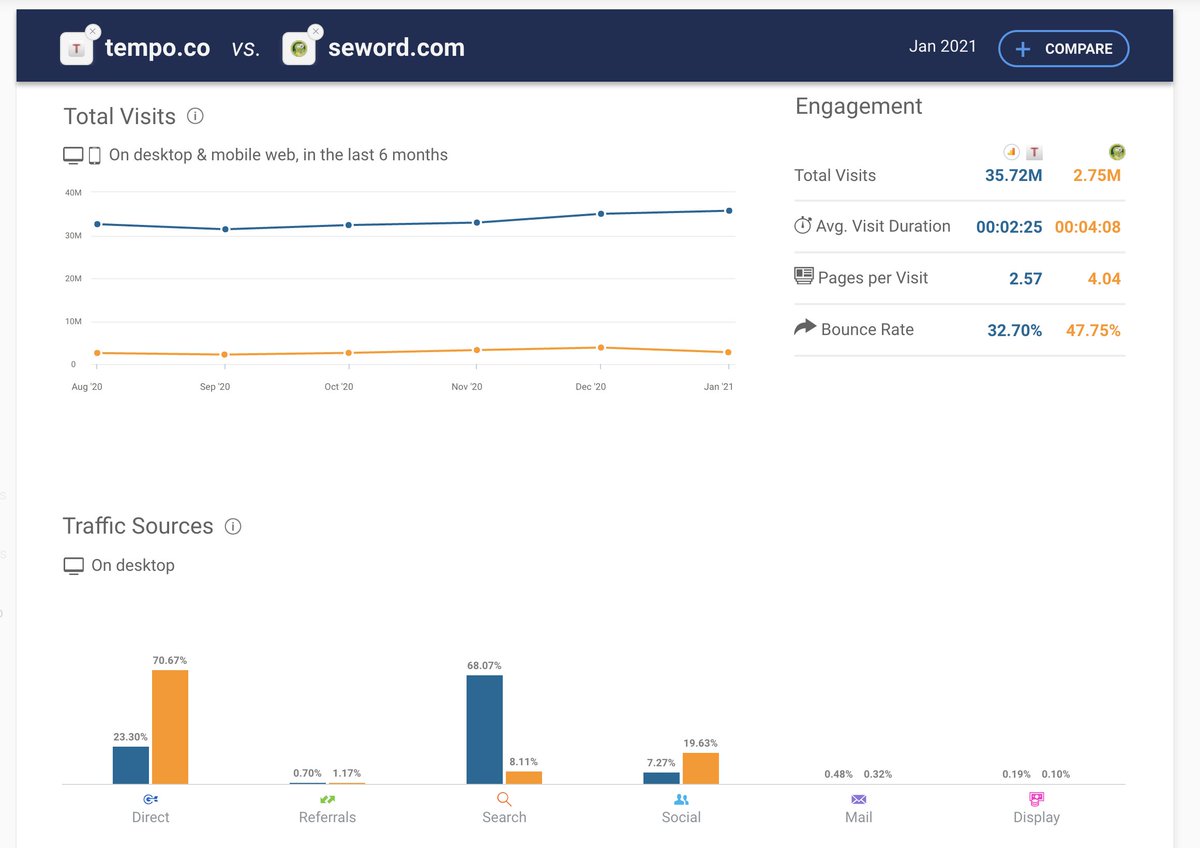Click the Social people icon
The height and width of the screenshot is (848, 1200).
tap(681, 799)
